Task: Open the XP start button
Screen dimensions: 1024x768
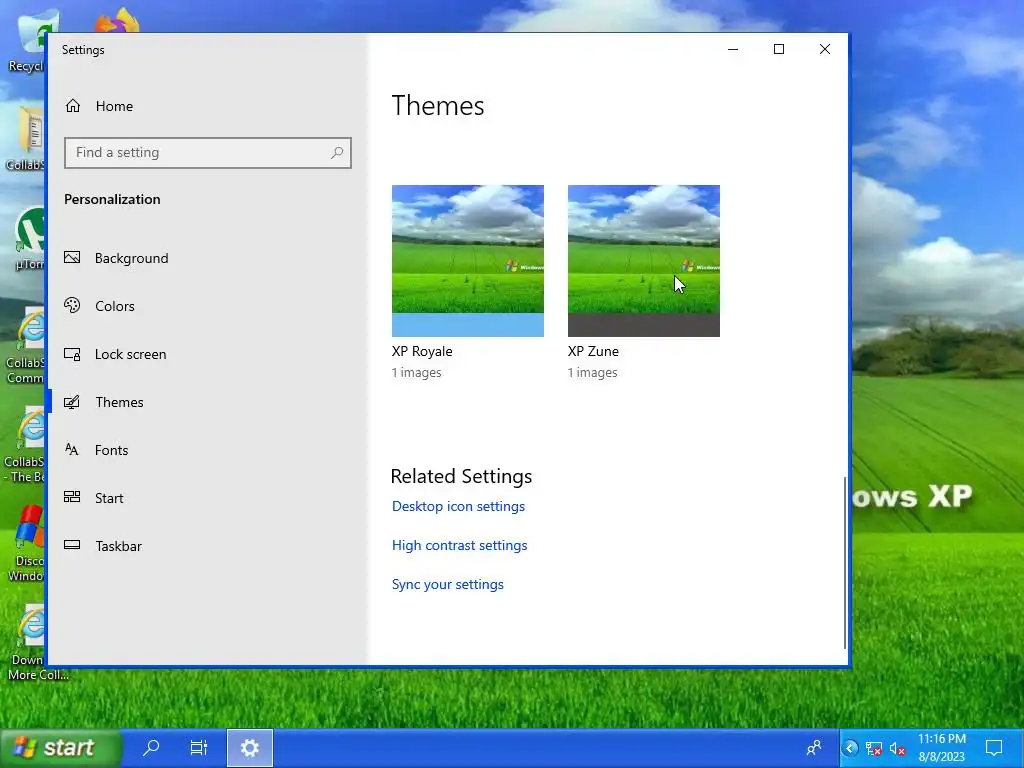Action: [61, 748]
